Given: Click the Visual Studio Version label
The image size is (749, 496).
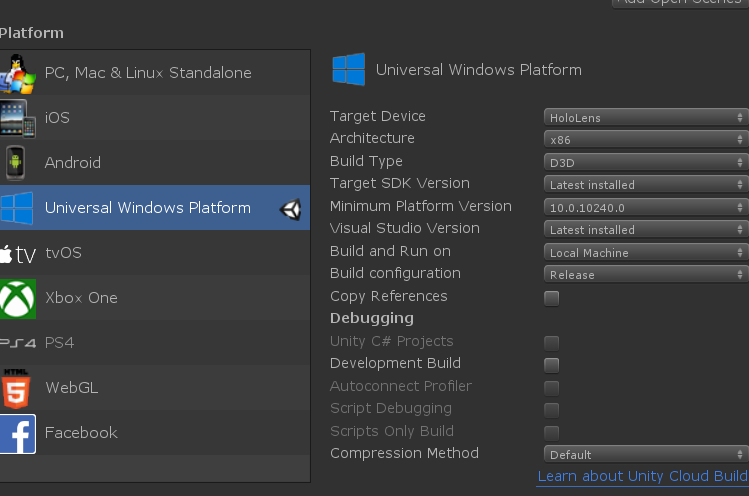Looking at the screenshot, I should (x=405, y=228).
